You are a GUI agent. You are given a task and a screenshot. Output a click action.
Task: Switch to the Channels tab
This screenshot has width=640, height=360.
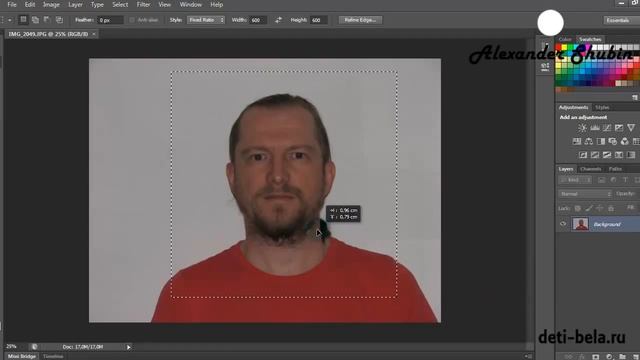[591, 169]
